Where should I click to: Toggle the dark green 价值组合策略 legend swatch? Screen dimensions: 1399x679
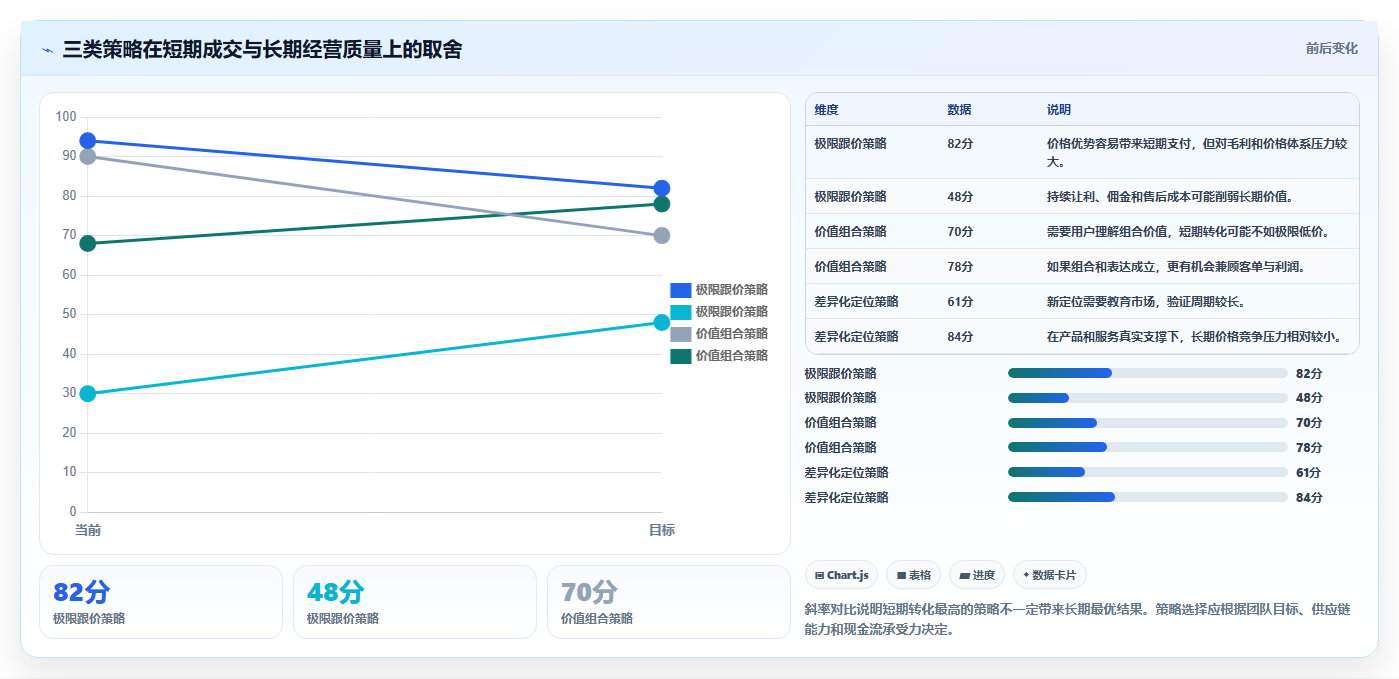[680, 356]
